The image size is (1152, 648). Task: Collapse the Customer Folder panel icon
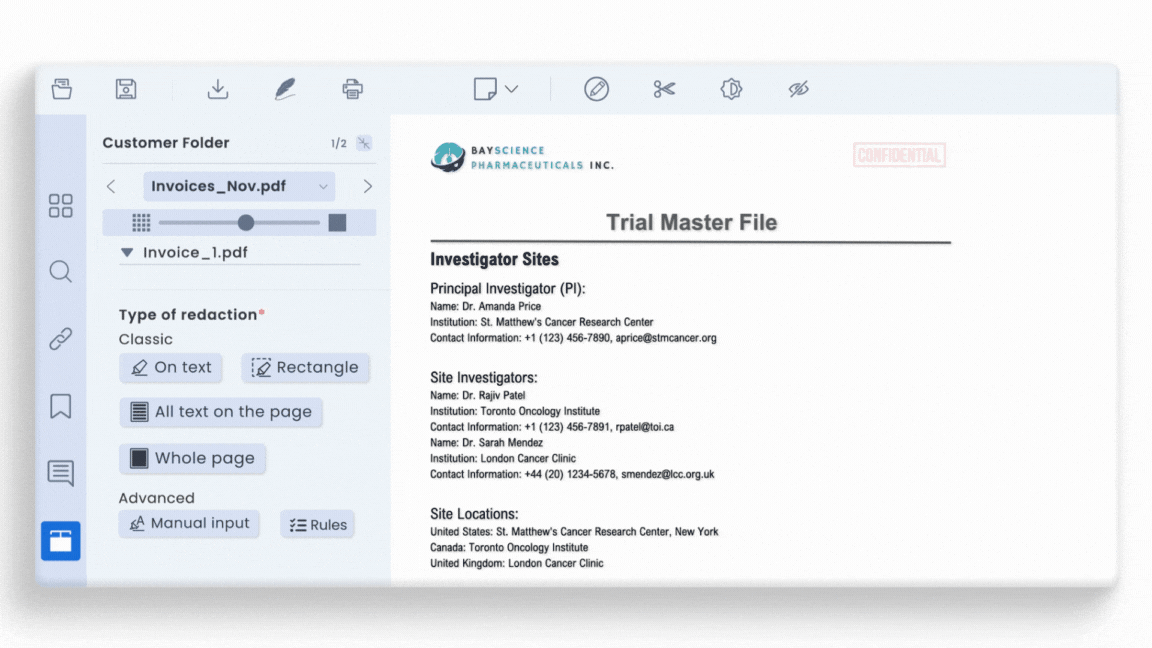pos(364,143)
